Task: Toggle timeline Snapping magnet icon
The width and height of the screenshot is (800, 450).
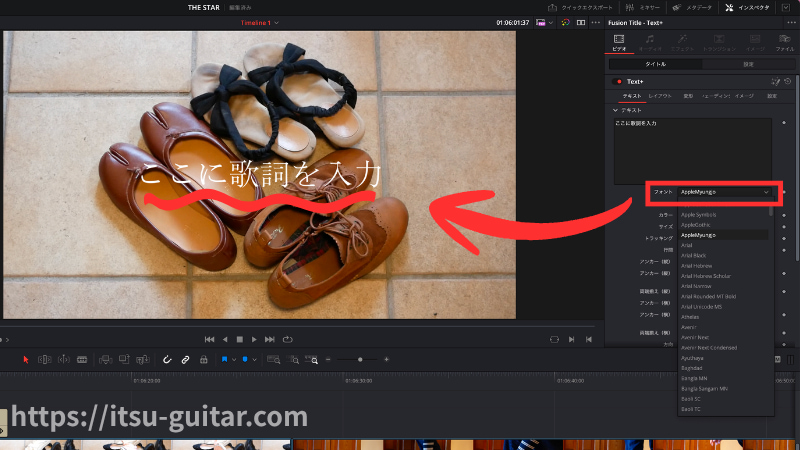Action: point(167,360)
